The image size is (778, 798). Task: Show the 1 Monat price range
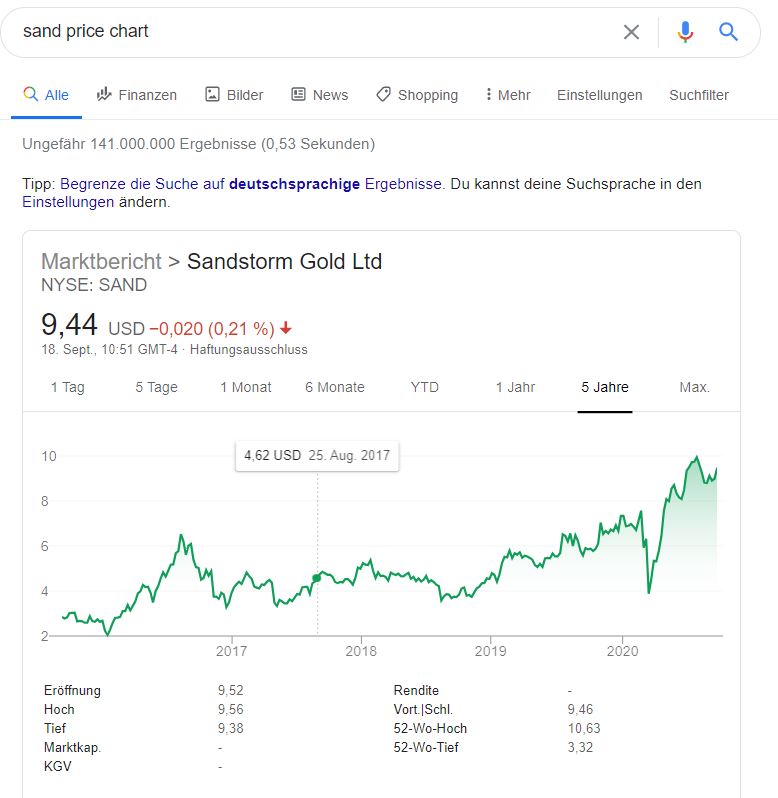coord(246,387)
